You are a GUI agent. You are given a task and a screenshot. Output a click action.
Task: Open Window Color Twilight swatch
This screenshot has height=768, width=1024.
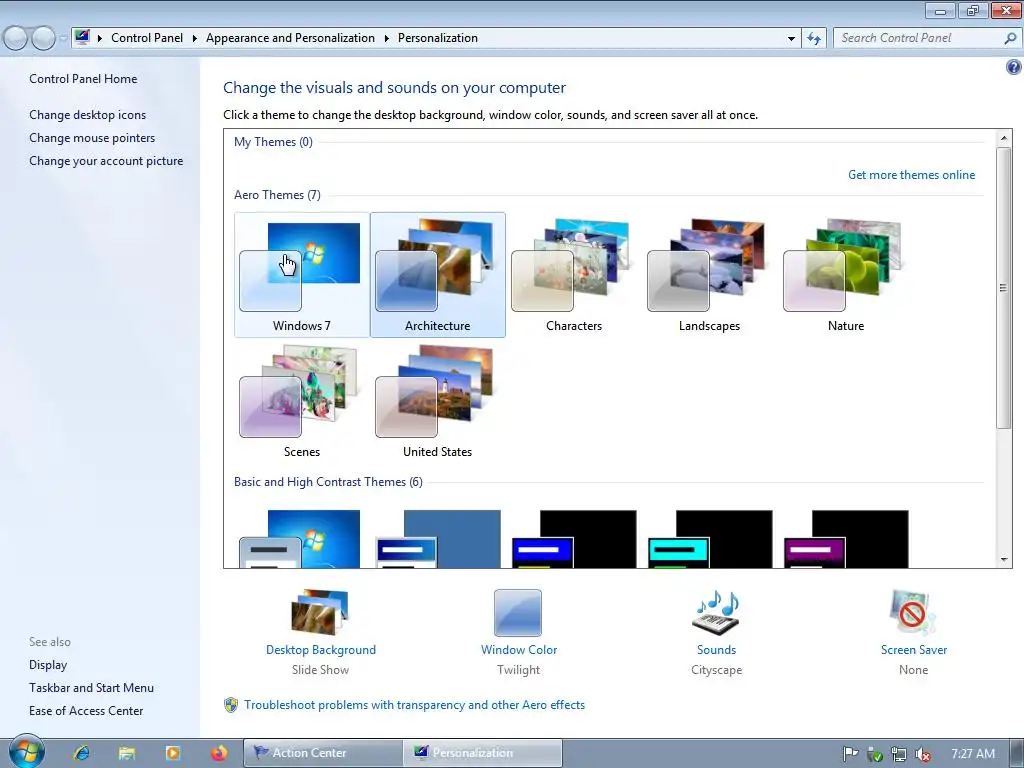(518, 613)
